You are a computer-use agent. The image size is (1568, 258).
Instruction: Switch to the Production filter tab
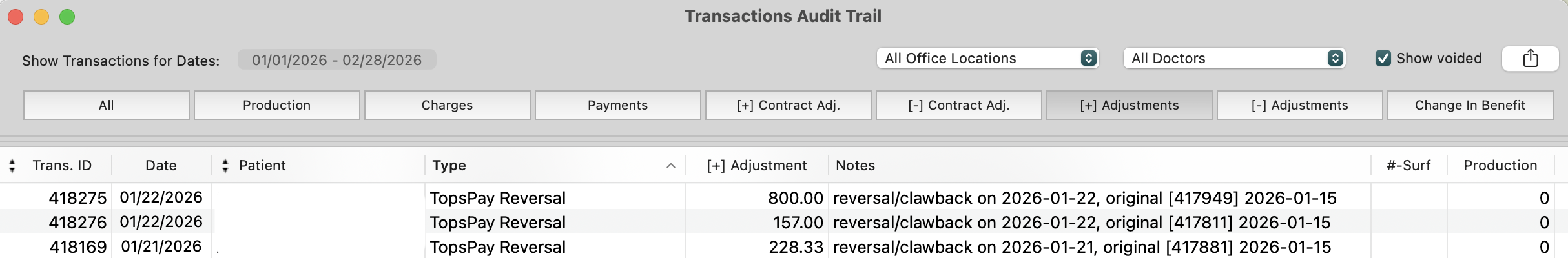coord(277,105)
